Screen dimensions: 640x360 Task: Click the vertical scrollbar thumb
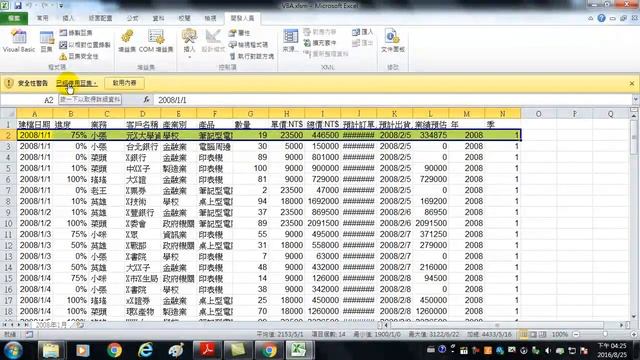pos(634,137)
